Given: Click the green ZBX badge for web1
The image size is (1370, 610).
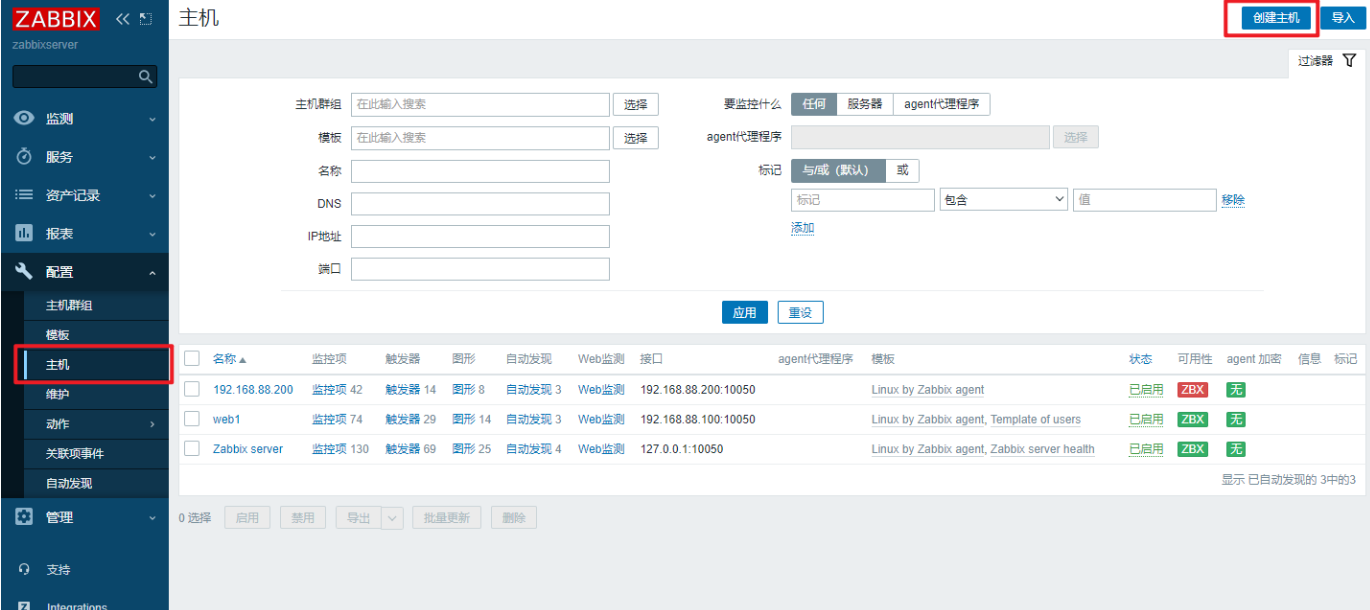Looking at the screenshot, I should (1192, 419).
